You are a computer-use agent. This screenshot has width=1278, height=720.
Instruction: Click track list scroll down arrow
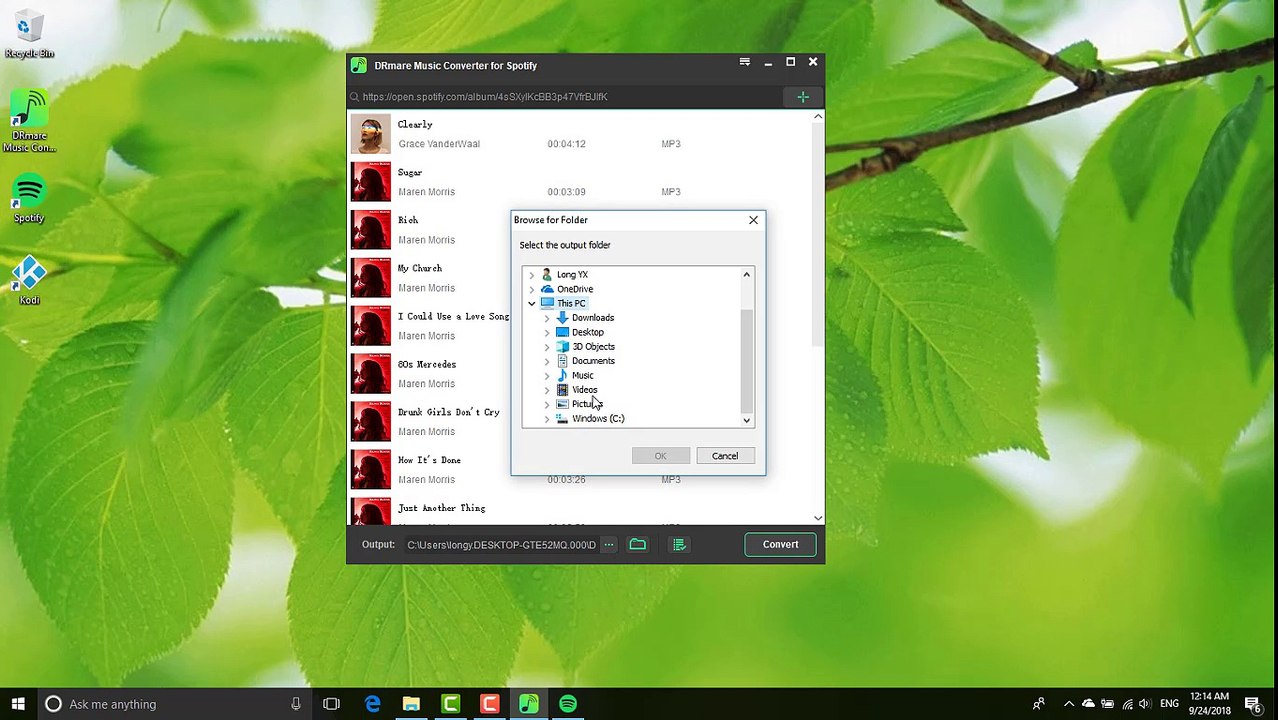(x=818, y=518)
